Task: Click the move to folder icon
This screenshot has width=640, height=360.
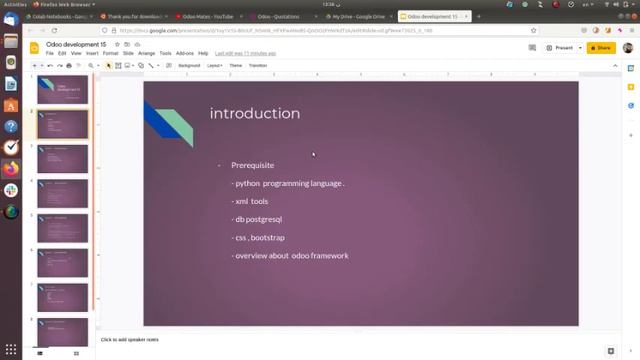Action: point(127,44)
